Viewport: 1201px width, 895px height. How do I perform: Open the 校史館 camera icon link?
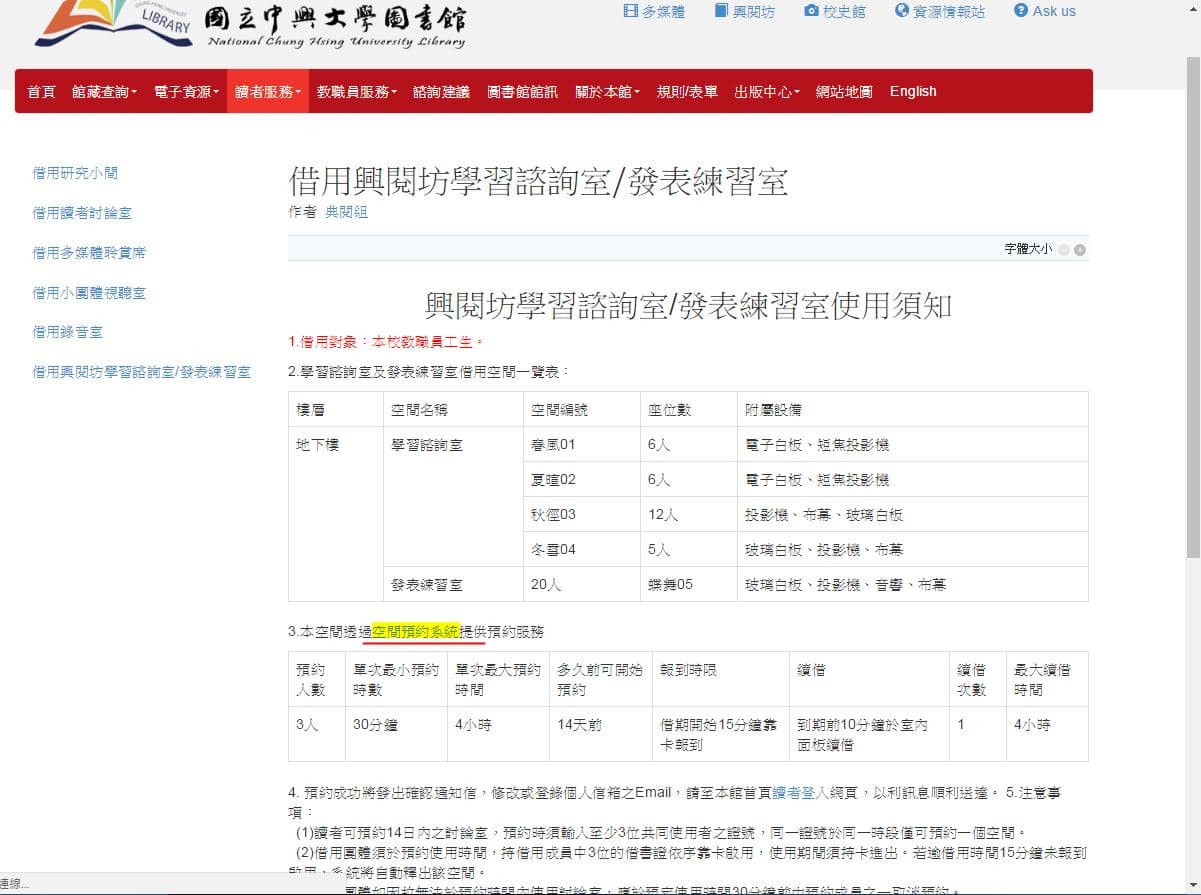pyautogui.click(x=834, y=11)
